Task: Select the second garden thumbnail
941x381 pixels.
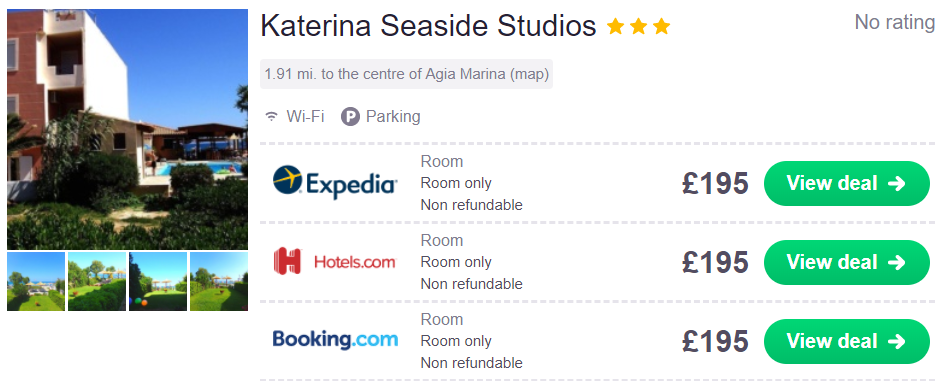Action: pos(97,281)
